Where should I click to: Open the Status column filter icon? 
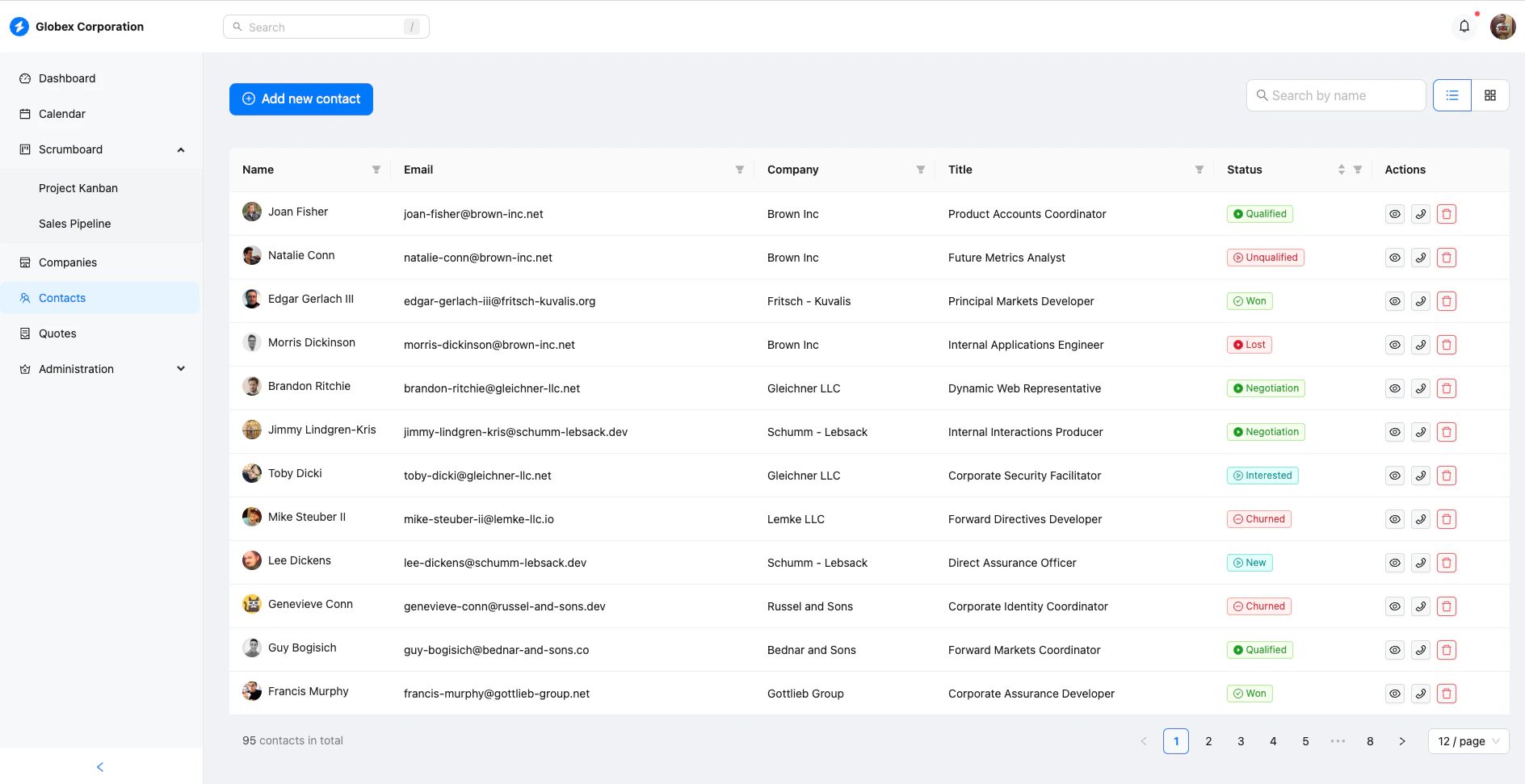(1358, 170)
